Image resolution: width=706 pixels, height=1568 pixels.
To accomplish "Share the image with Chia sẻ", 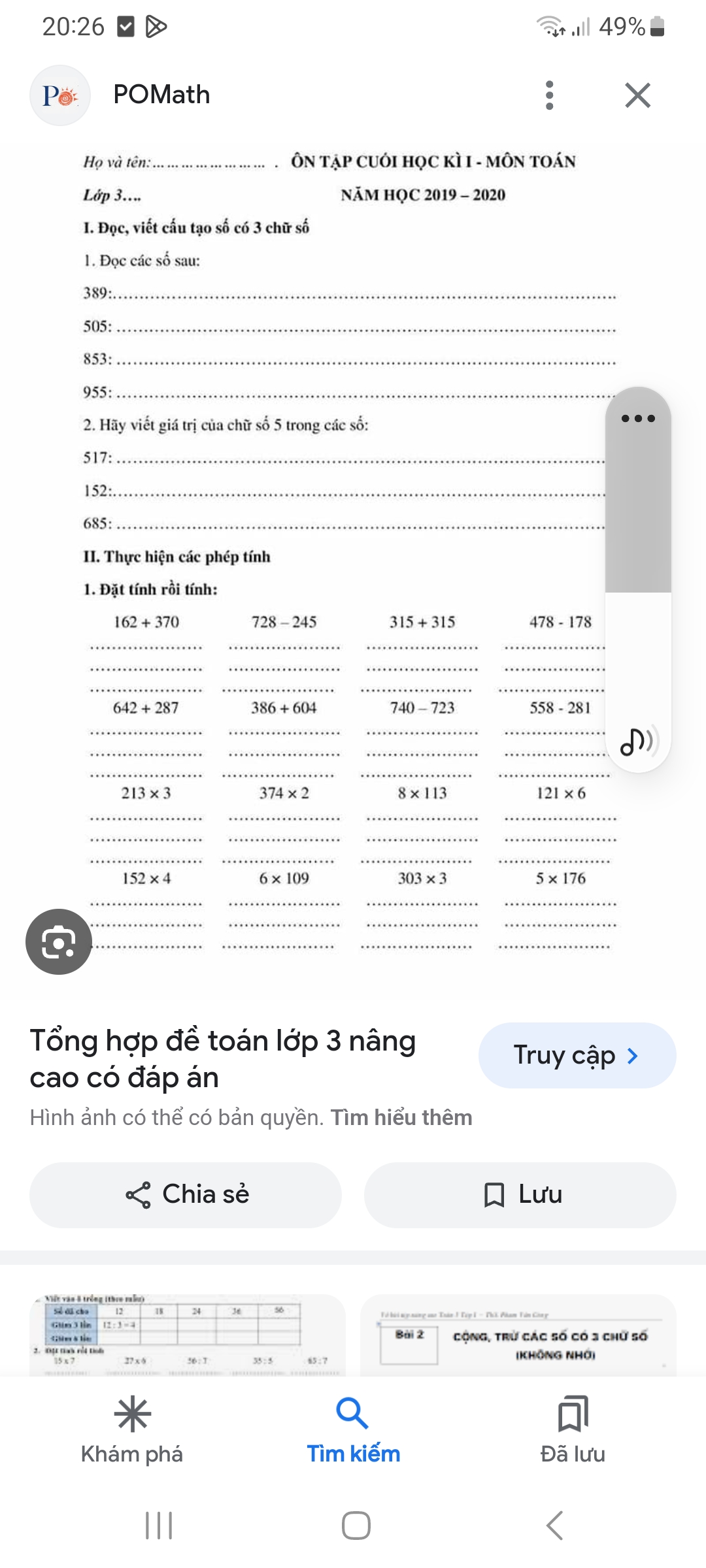I will pos(186,1195).
